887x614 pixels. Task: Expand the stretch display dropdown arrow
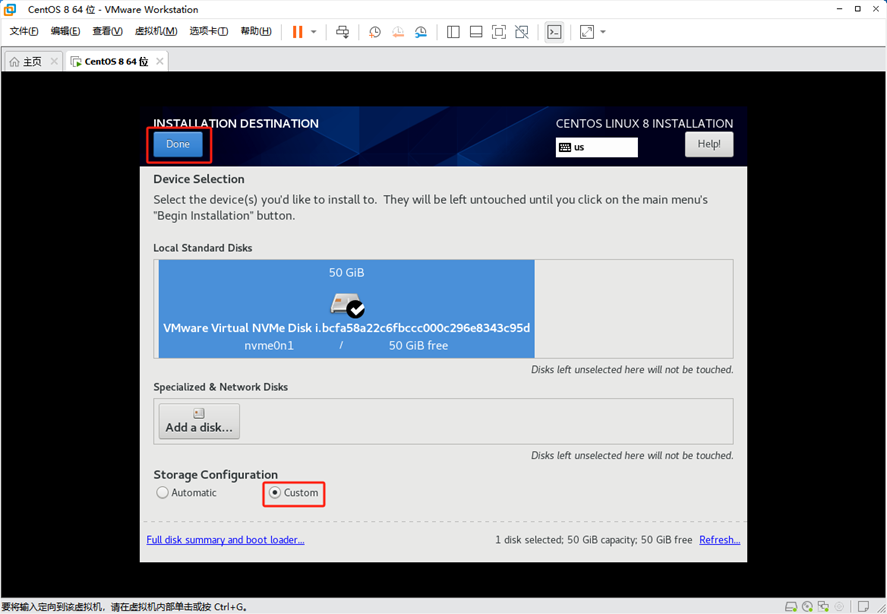603,32
